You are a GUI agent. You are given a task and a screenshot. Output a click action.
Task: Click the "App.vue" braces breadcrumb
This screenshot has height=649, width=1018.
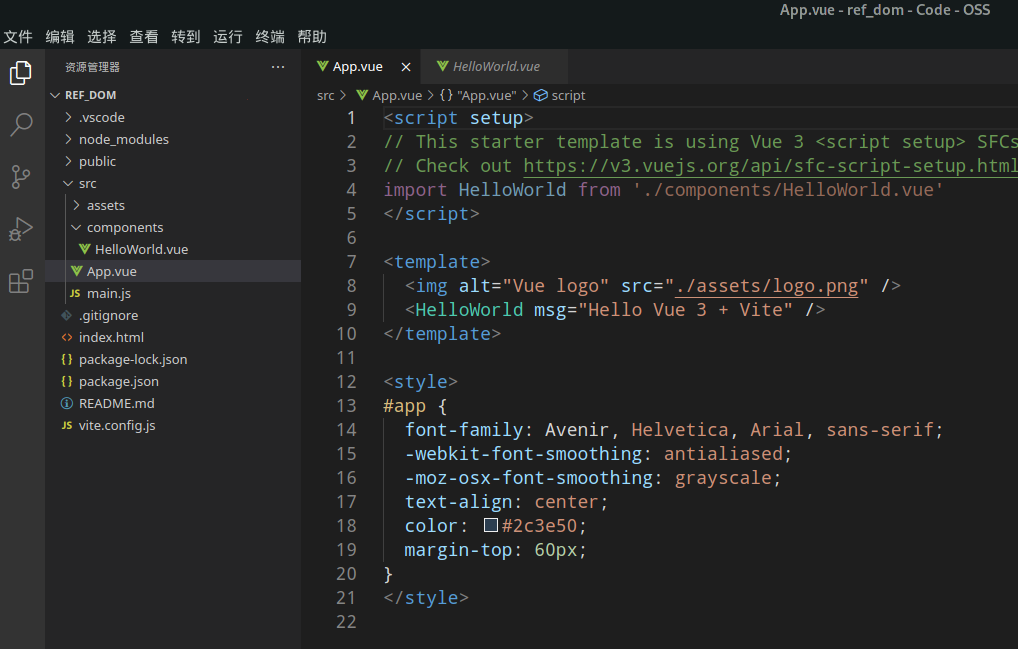478,95
